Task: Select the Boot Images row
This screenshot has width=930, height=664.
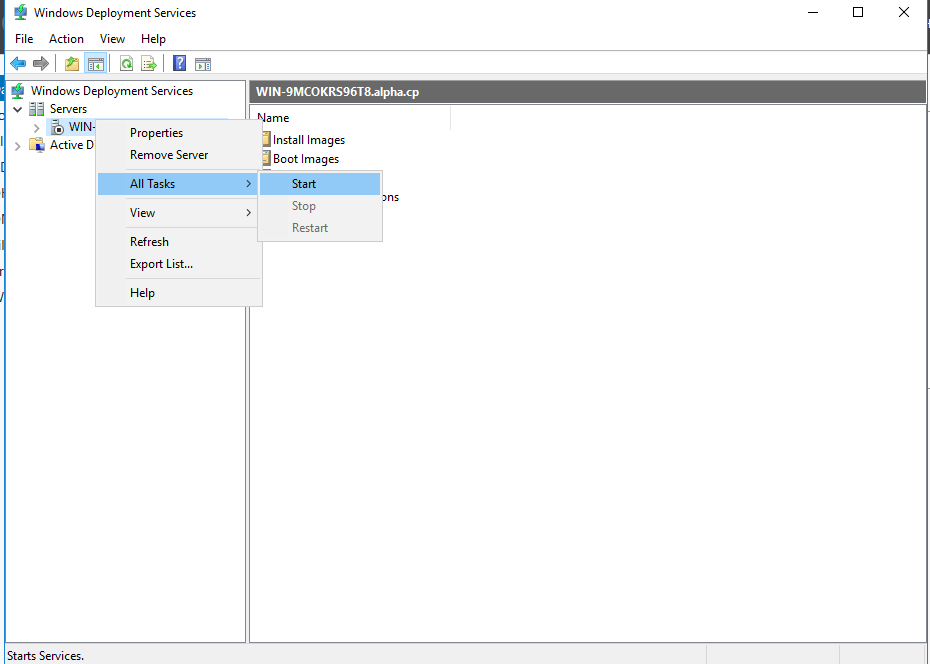Action: [300, 159]
